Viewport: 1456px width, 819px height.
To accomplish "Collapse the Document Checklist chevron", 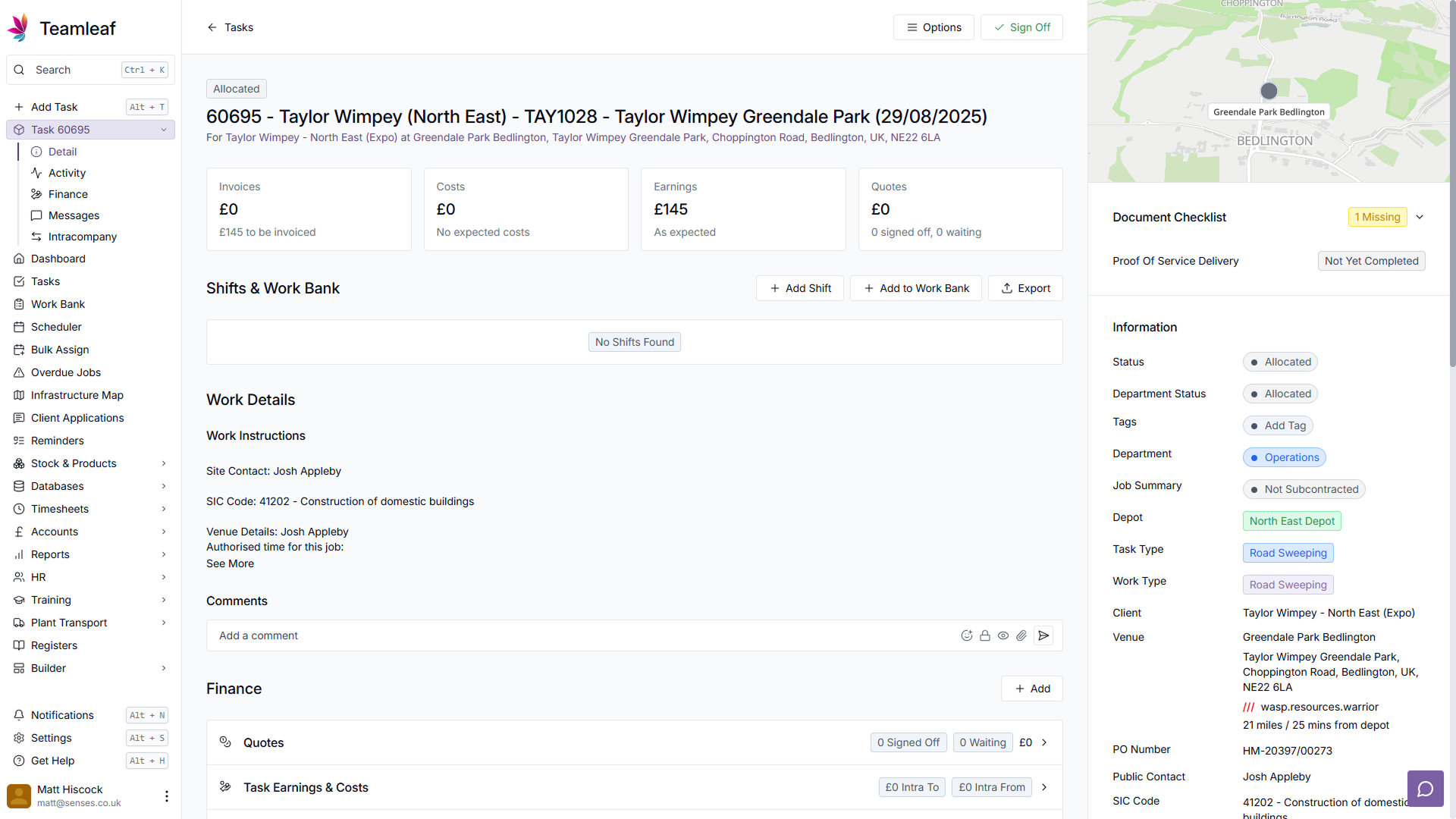I will (1420, 217).
